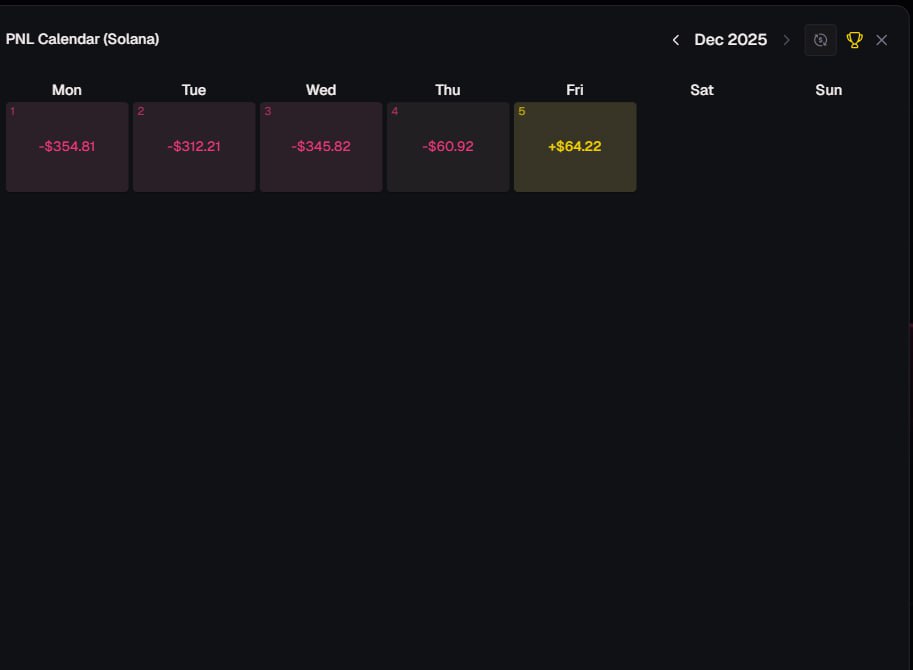Open December 4 cell showing -$60.92
The width and height of the screenshot is (913, 670).
tap(448, 147)
